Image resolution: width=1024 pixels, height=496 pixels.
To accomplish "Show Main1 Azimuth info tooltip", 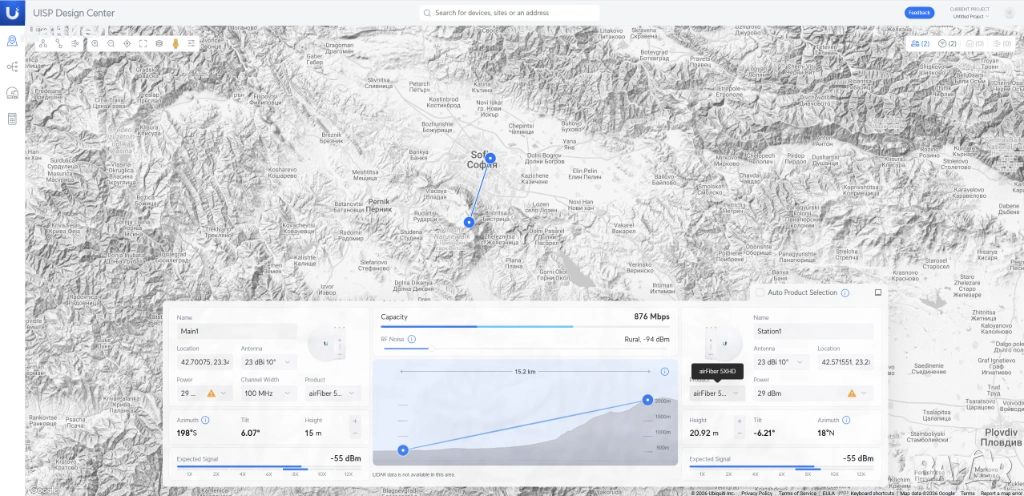I will pyautogui.click(x=205, y=420).
